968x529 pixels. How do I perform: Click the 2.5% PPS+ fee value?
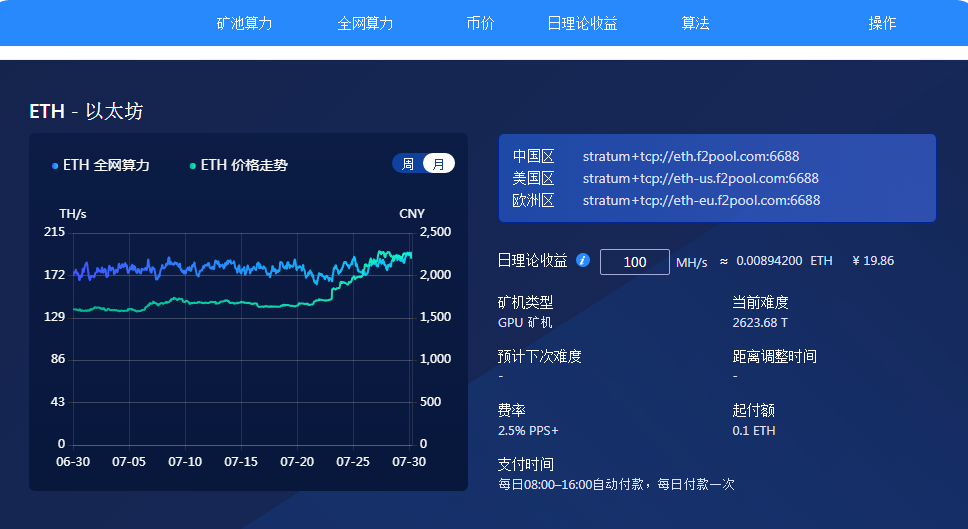pyautogui.click(x=528, y=431)
